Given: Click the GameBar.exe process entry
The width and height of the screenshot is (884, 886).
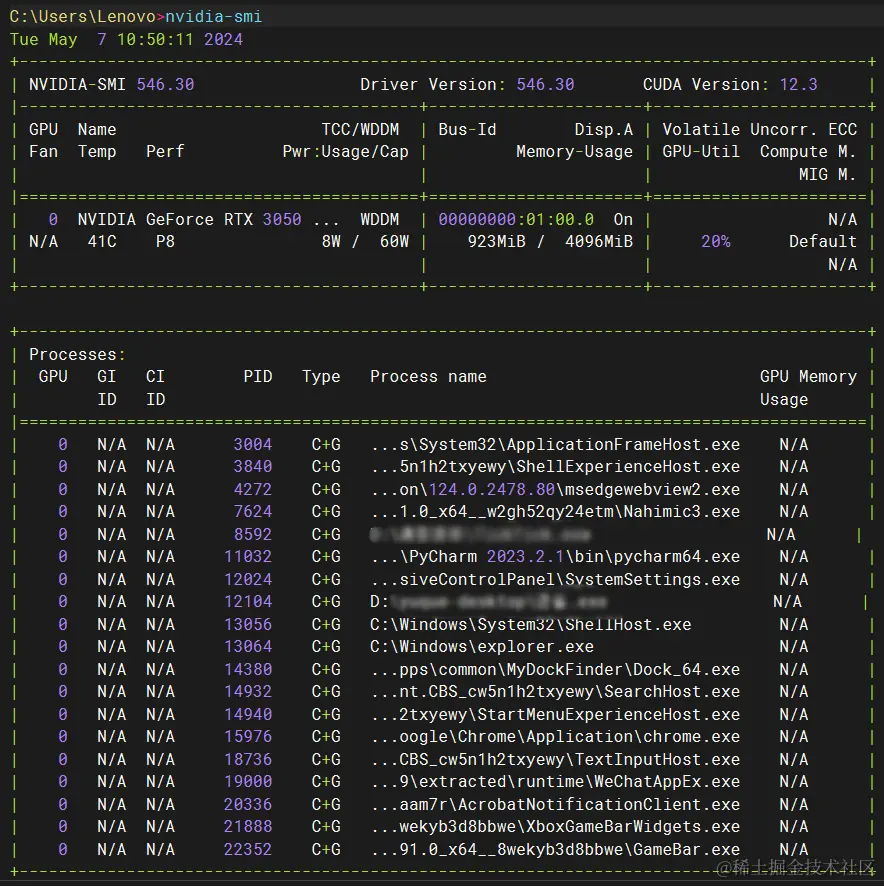Looking at the screenshot, I should click(556, 849).
